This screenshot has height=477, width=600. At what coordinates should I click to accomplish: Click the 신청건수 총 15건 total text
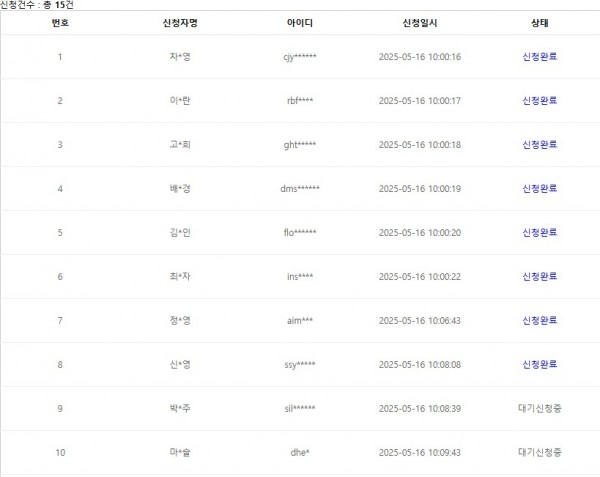tap(36, 5)
